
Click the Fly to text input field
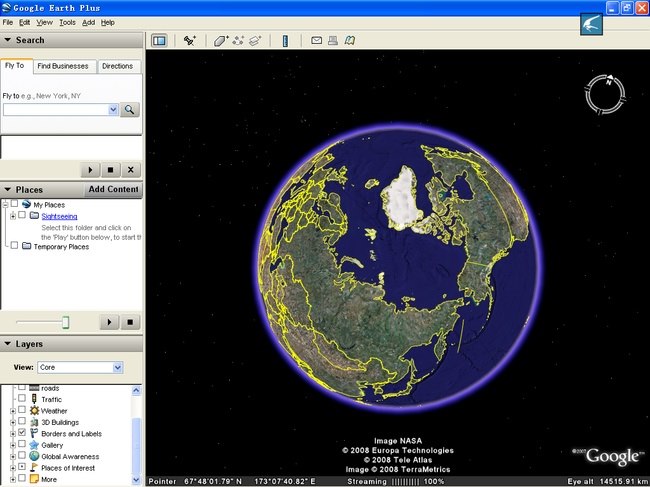coord(56,110)
